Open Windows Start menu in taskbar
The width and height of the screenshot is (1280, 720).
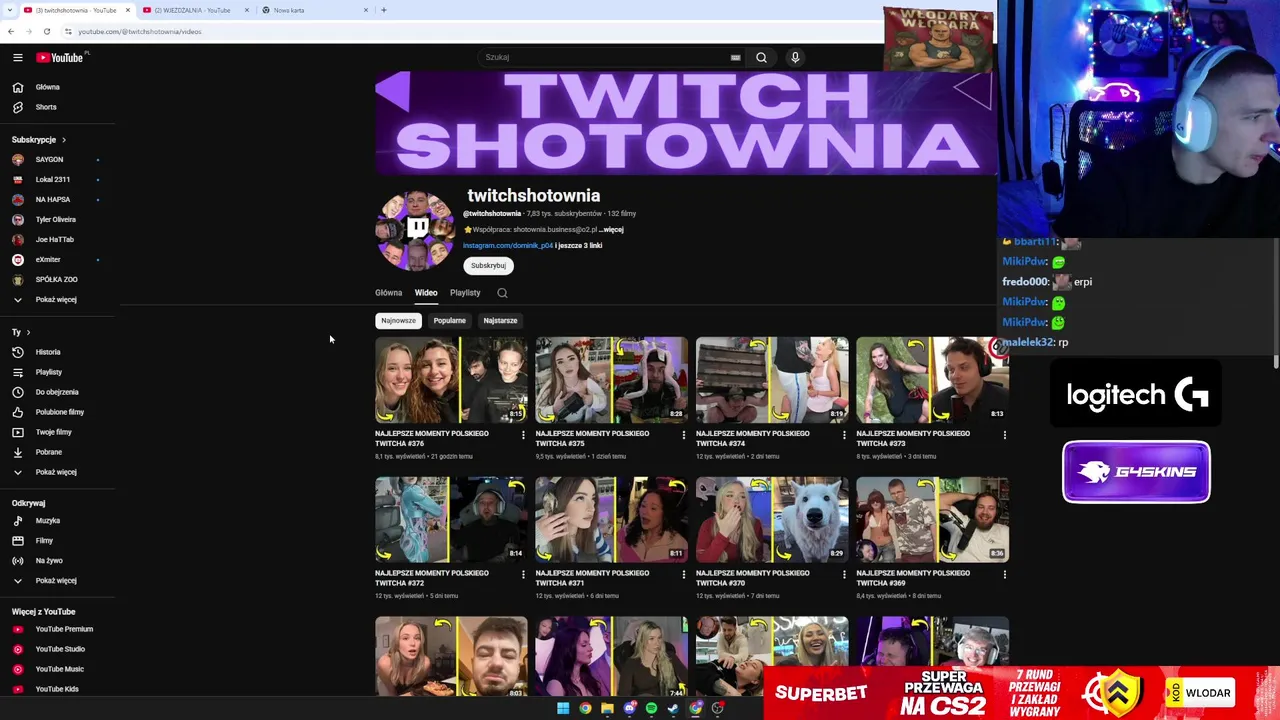pos(563,708)
